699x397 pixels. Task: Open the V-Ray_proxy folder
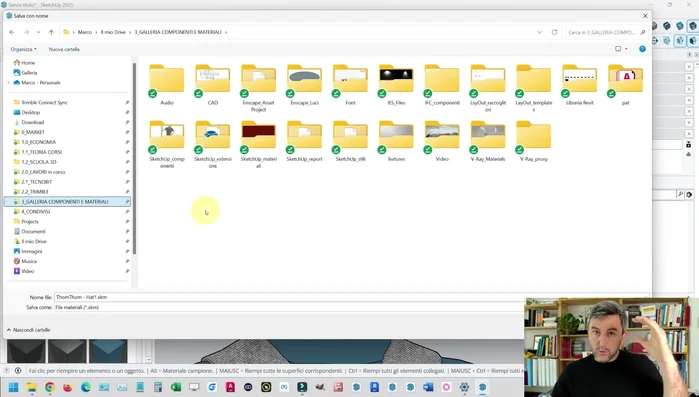tap(534, 141)
